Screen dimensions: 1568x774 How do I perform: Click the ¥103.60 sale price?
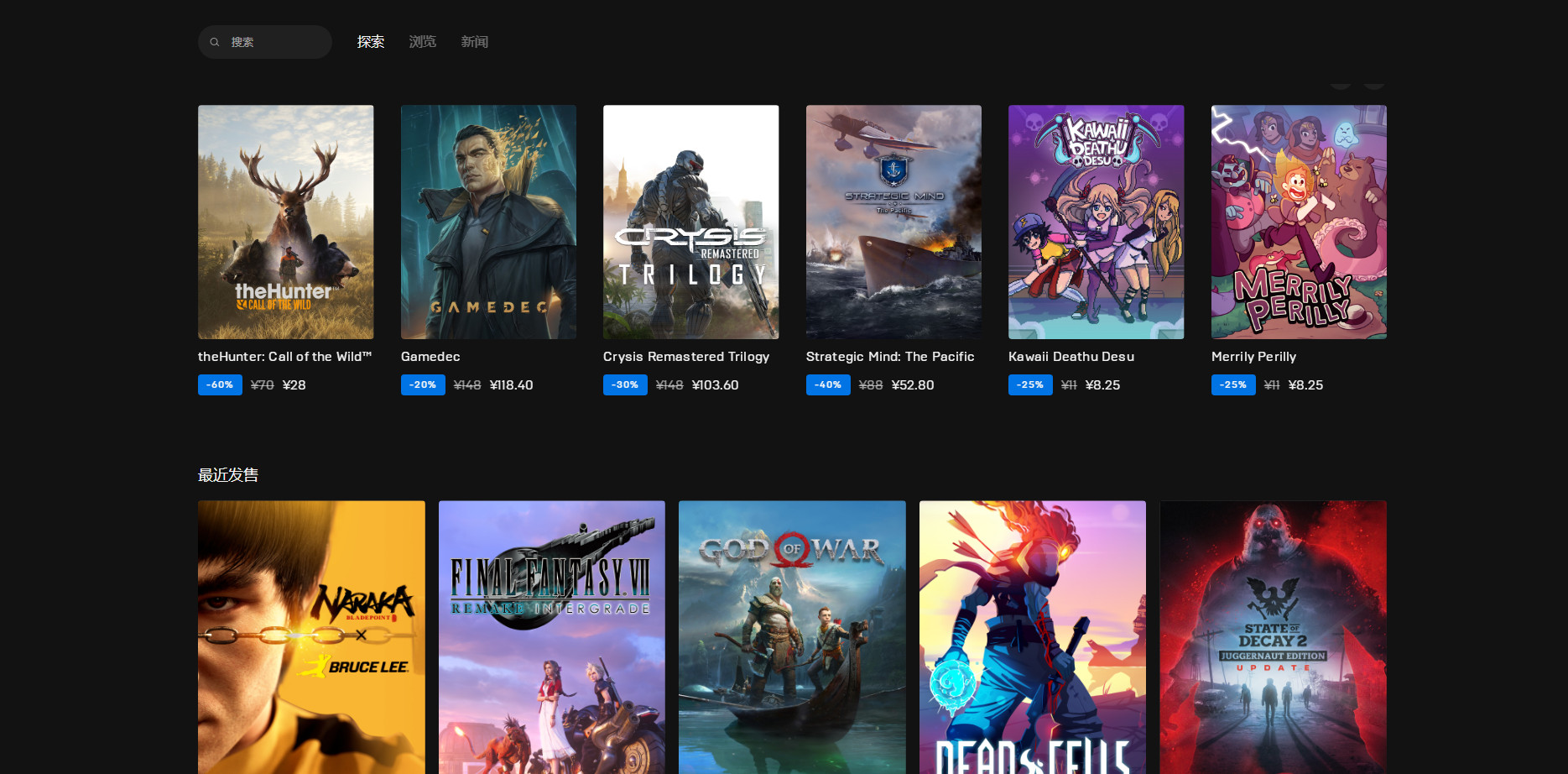(x=716, y=385)
